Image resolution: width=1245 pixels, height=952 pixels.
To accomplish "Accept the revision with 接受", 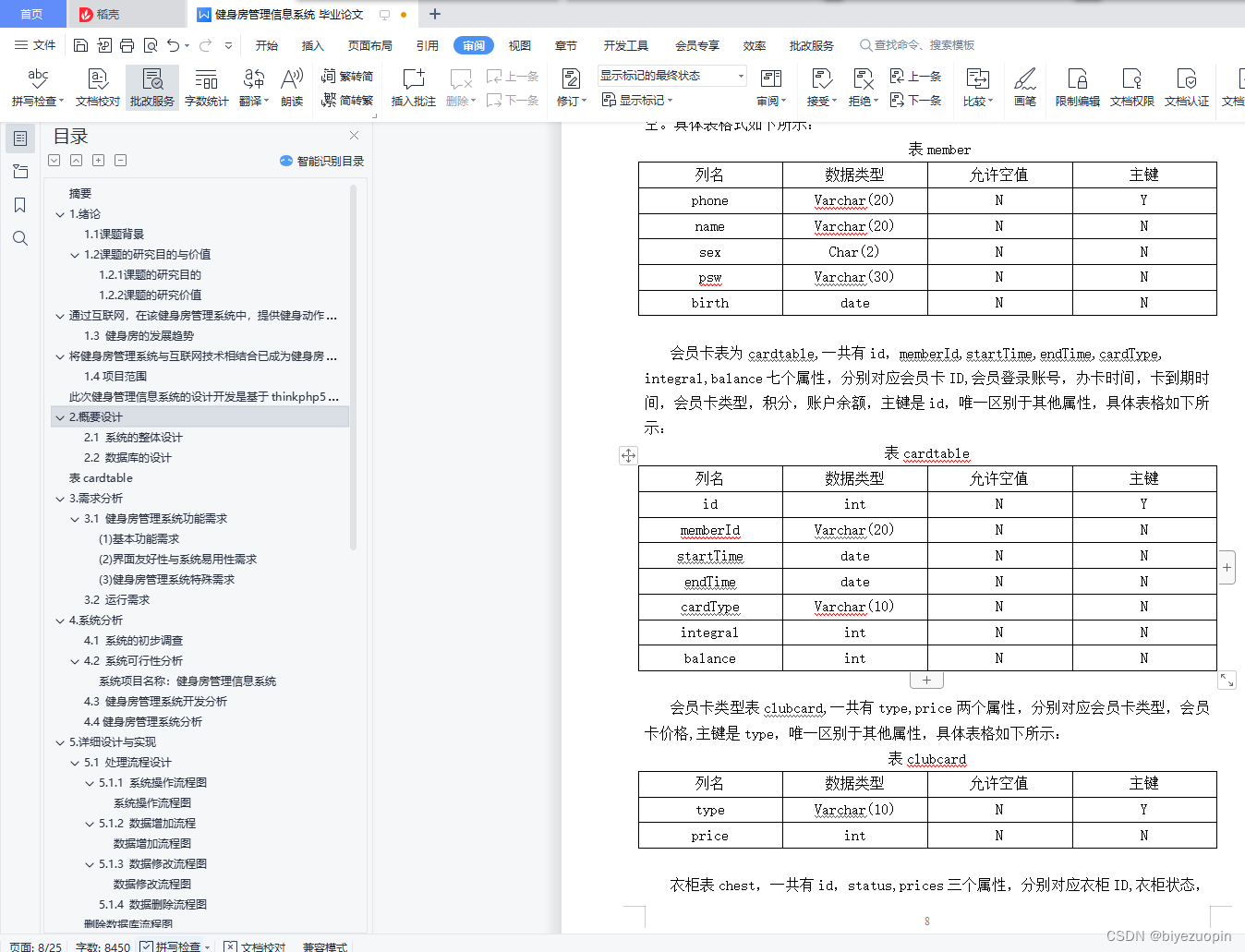I will 821,88.
